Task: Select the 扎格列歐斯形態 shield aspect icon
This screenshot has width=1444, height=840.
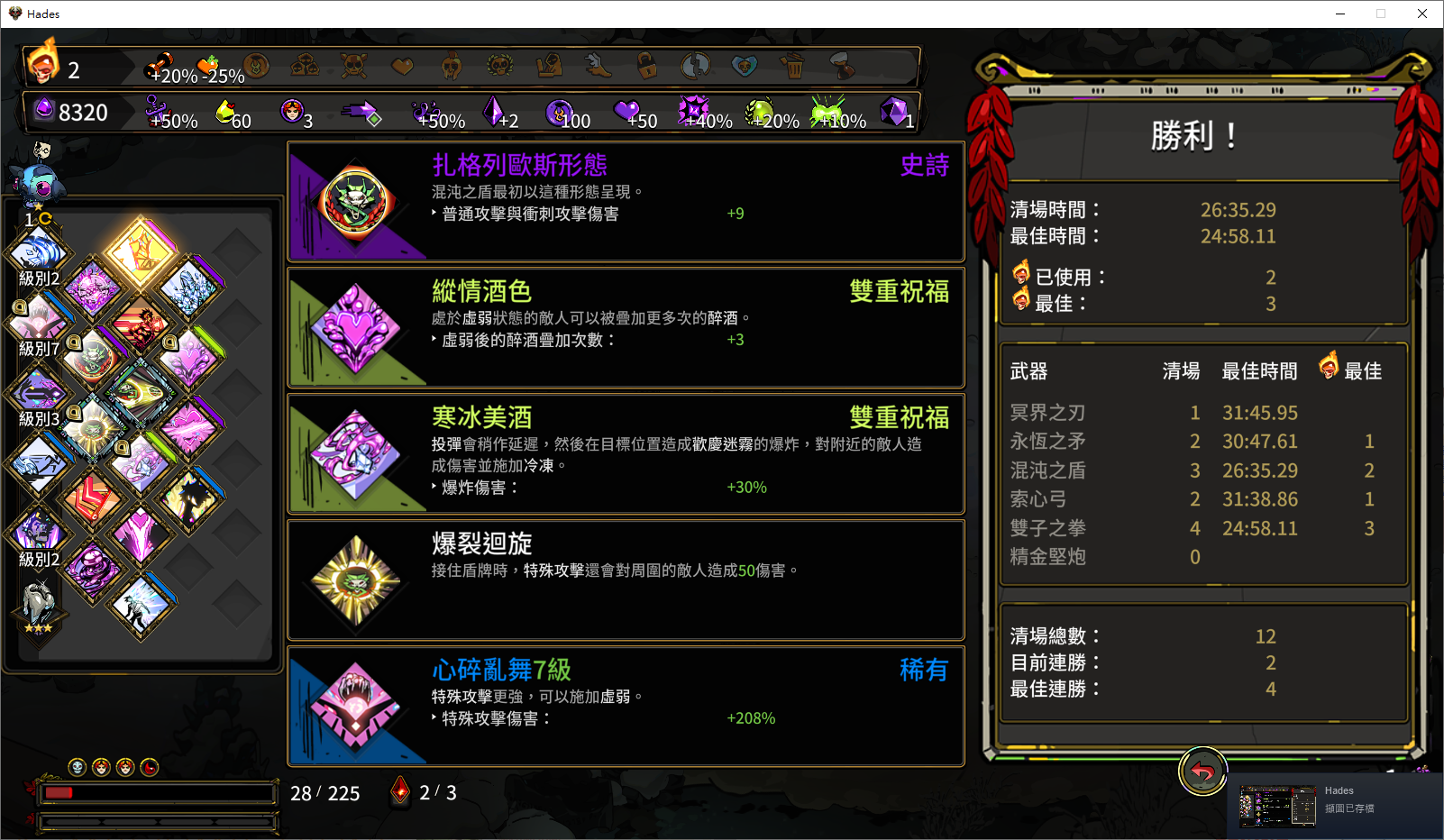Action: tap(355, 202)
